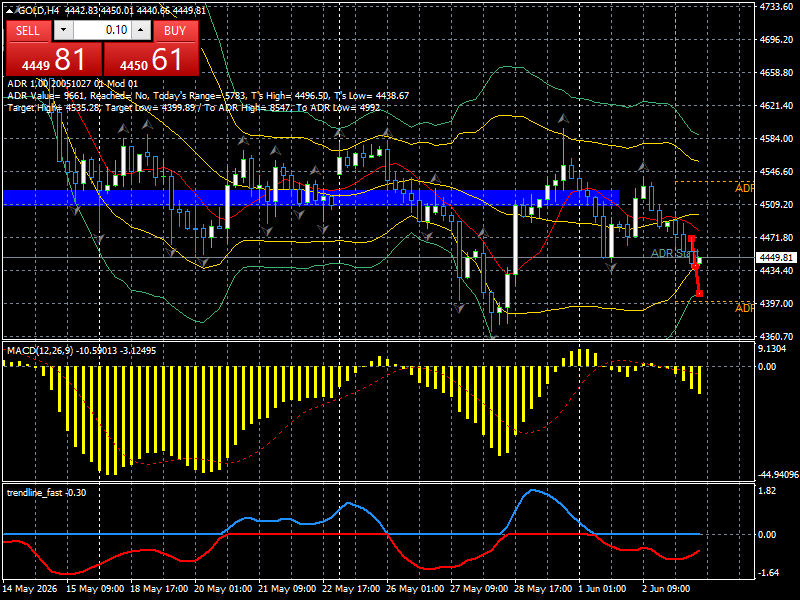Click the MACD scale value -44.94096
Screen dimensions: 800x600
pos(778,474)
